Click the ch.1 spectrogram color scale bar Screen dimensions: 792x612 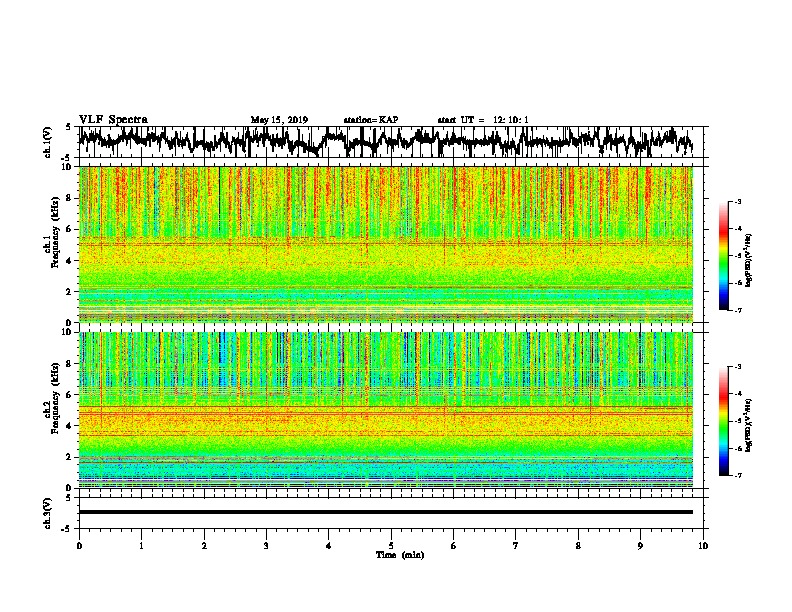pos(724,256)
